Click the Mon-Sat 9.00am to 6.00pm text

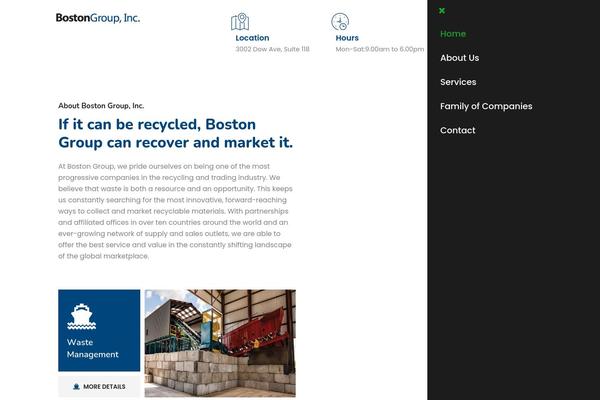point(380,49)
